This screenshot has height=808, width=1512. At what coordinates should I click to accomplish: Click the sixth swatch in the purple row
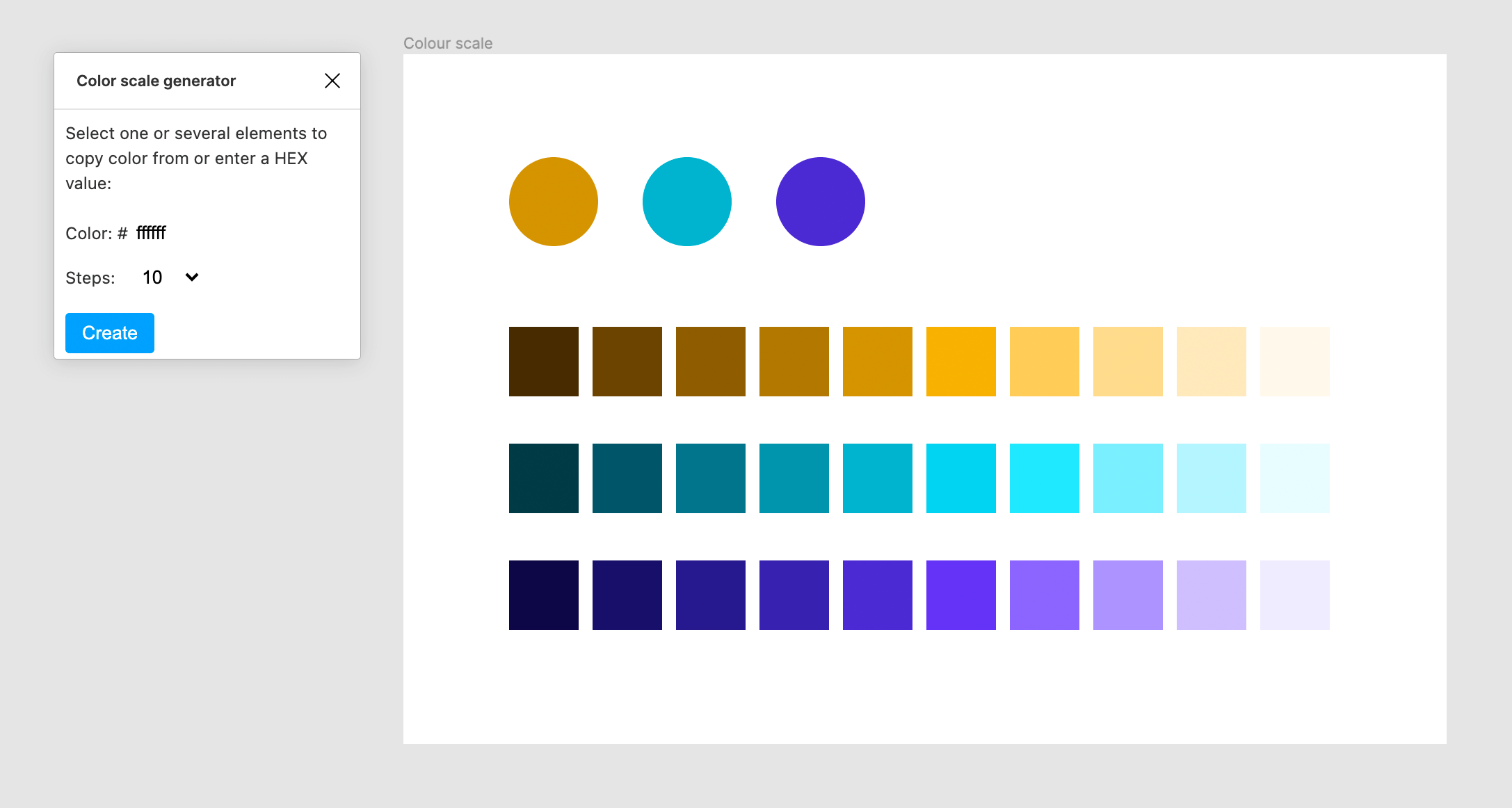coord(961,595)
